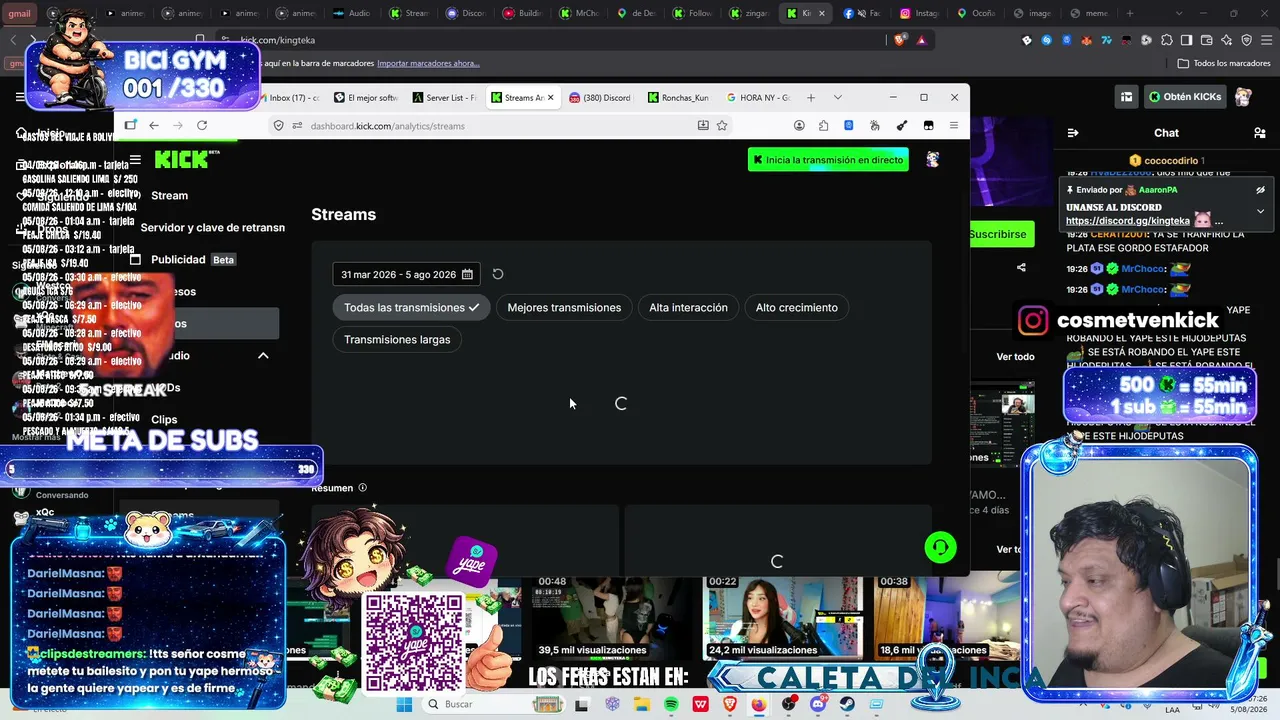Open Publicidad Beta in the sidebar
1280x720 pixels.
192,259
